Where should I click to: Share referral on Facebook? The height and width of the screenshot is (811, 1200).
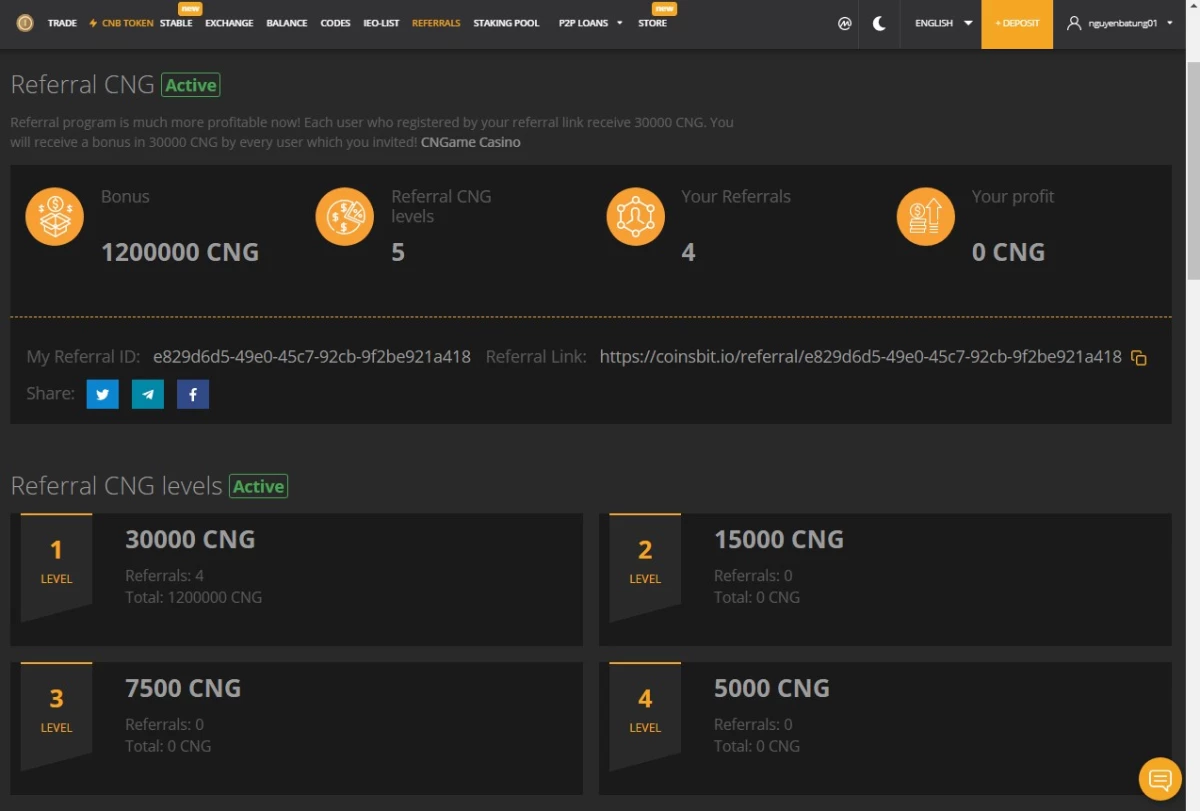point(193,394)
